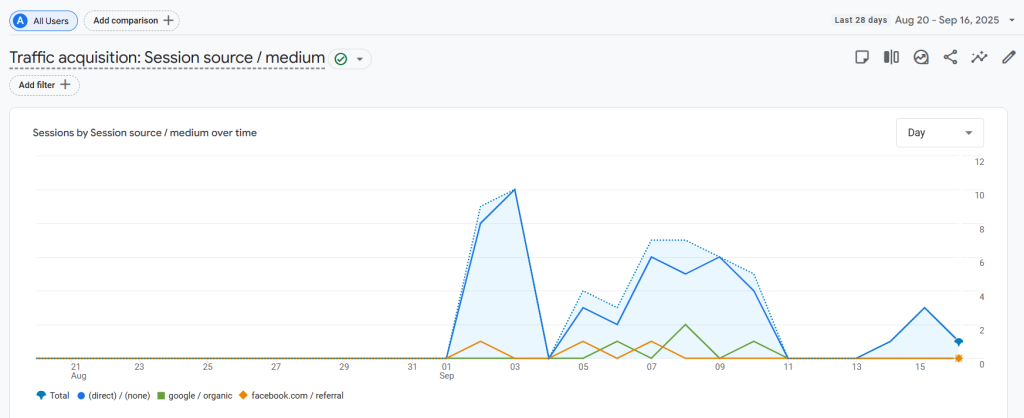Click the 'Last 28 days' label
Image resolution: width=1024 pixels, height=418 pixels.
[x=860, y=20]
